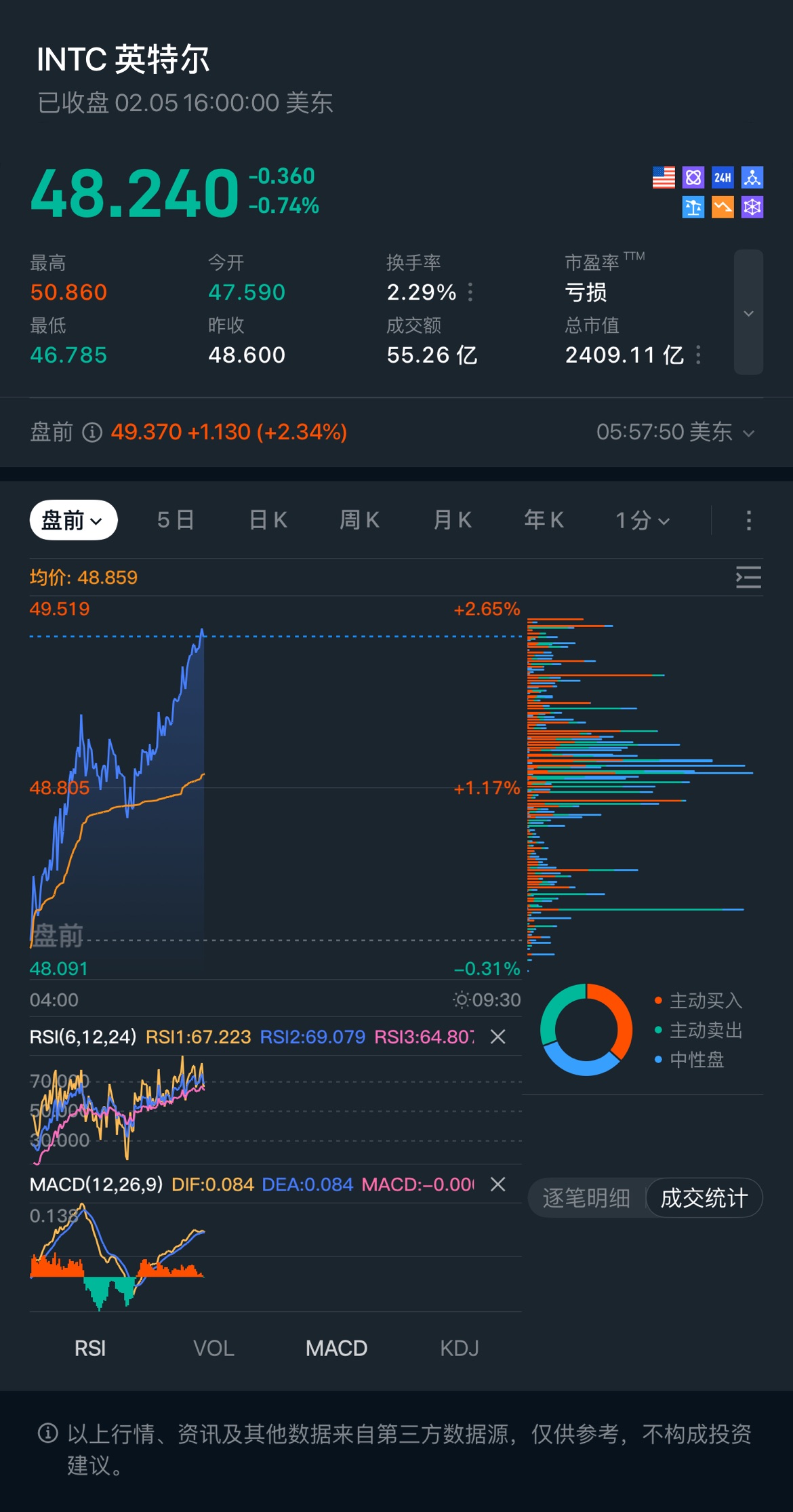Open the chart list settings icon

click(x=748, y=578)
